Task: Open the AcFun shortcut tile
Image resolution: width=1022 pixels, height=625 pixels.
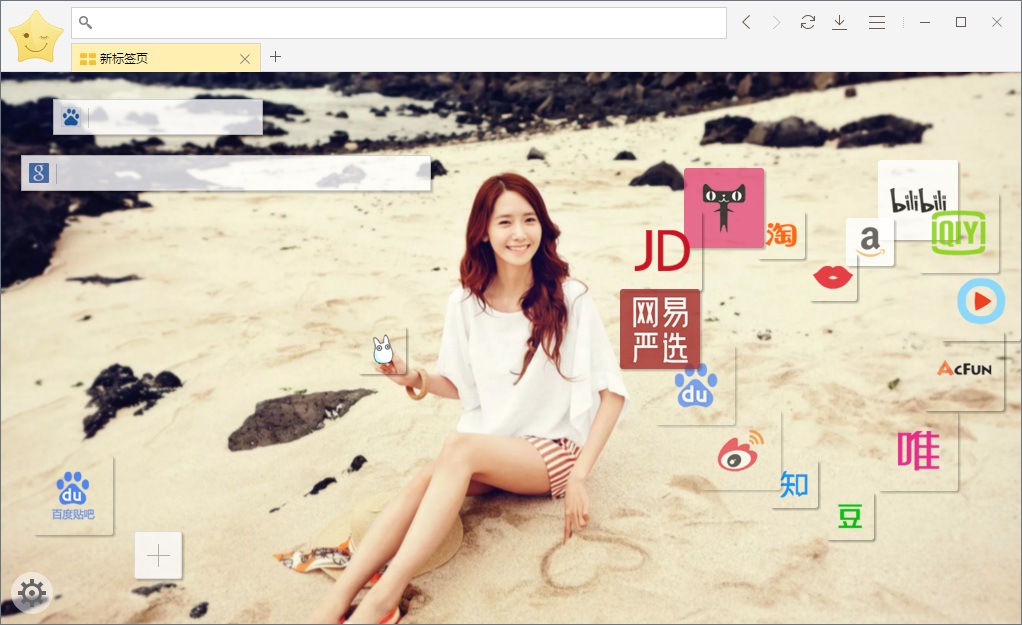Action: (965, 371)
